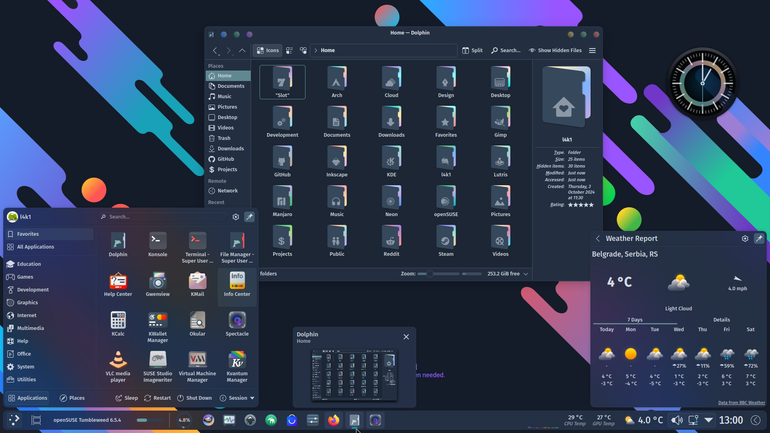This screenshot has width=770, height=433.
Task: Click the Shut Down button
Action: point(194,398)
